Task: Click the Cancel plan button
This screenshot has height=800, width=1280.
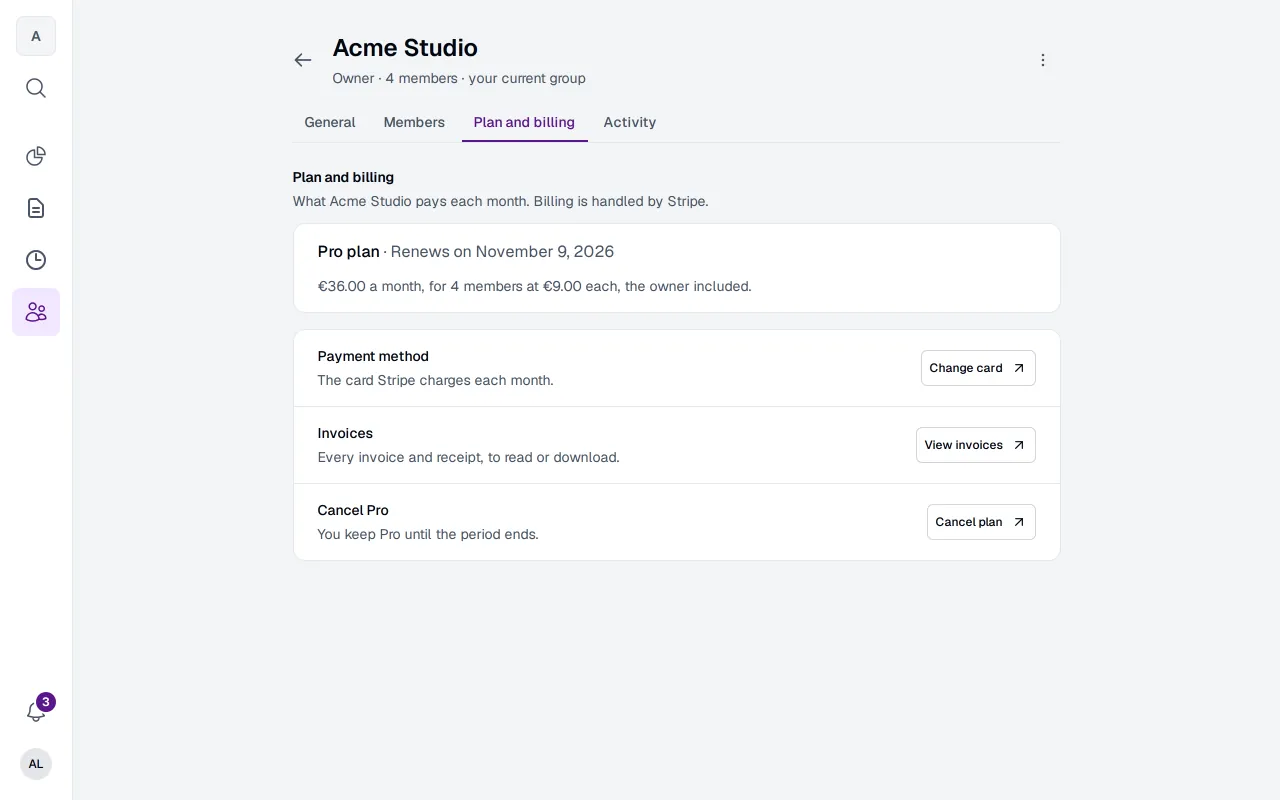Action: tap(981, 522)
